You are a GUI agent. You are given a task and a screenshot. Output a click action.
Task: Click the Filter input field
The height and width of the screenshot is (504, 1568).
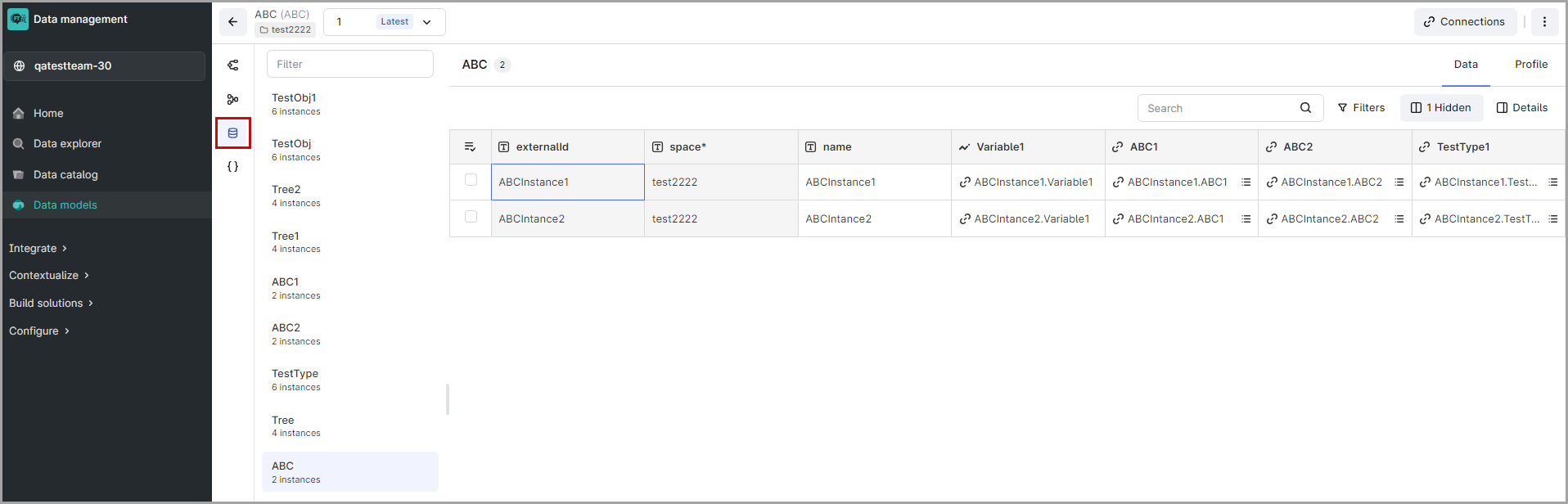click(349, 65)
